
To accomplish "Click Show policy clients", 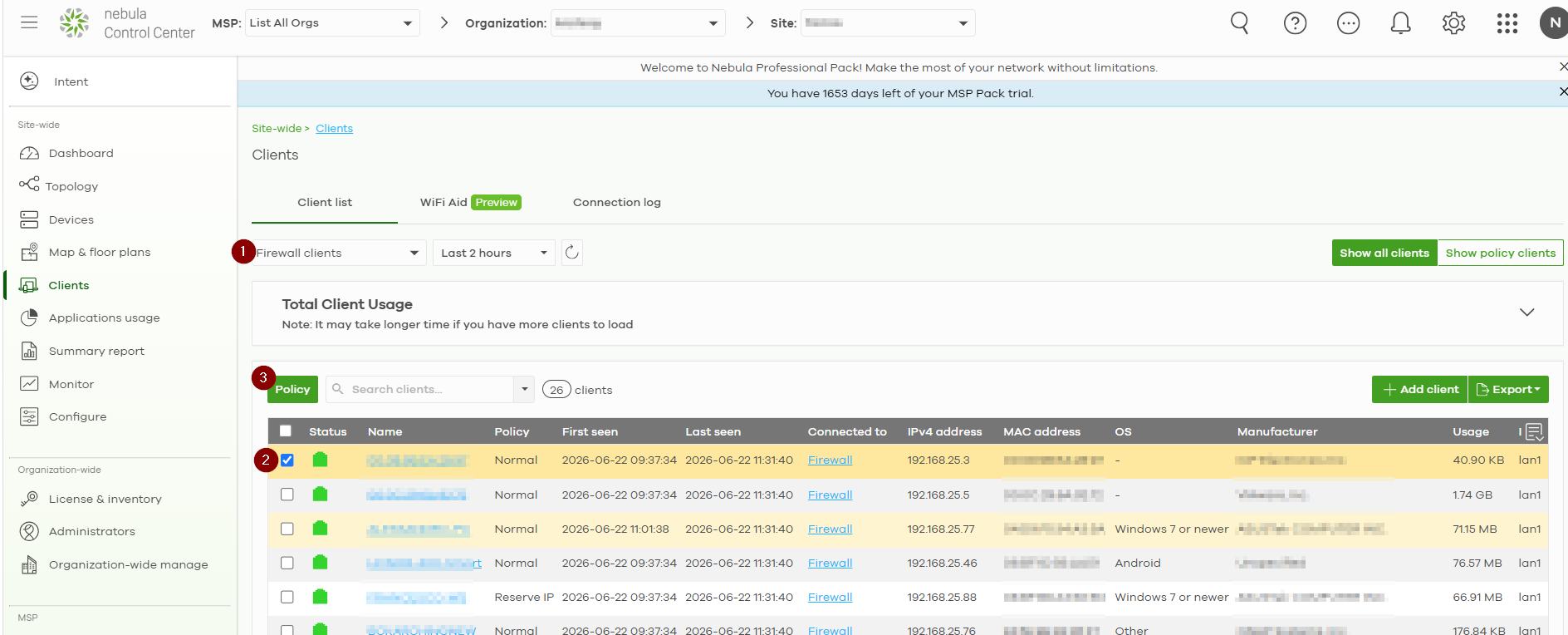I will click(1501, 253).
